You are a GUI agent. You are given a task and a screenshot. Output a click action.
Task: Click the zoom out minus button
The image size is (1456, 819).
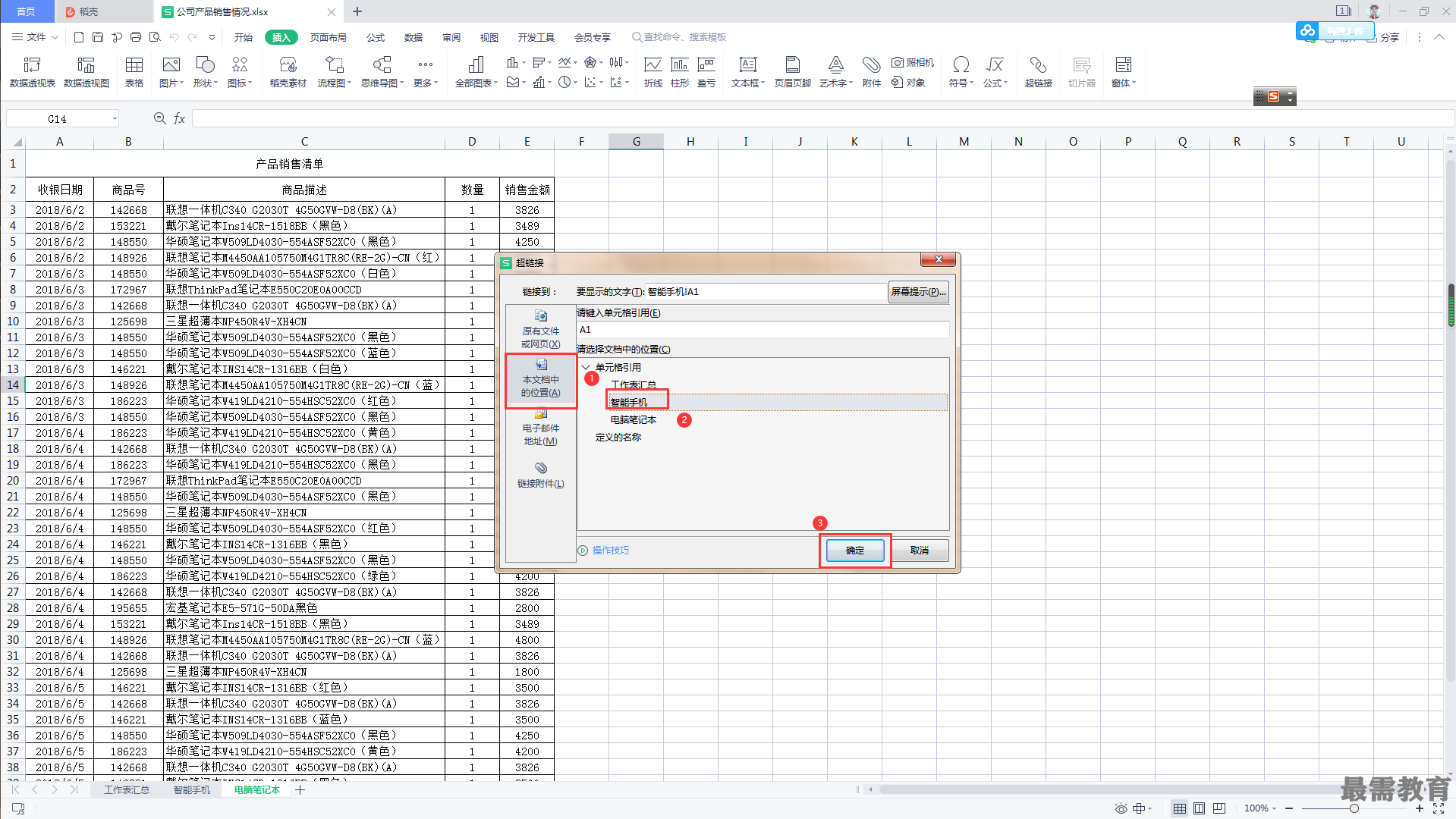(x=1289, y=808)
